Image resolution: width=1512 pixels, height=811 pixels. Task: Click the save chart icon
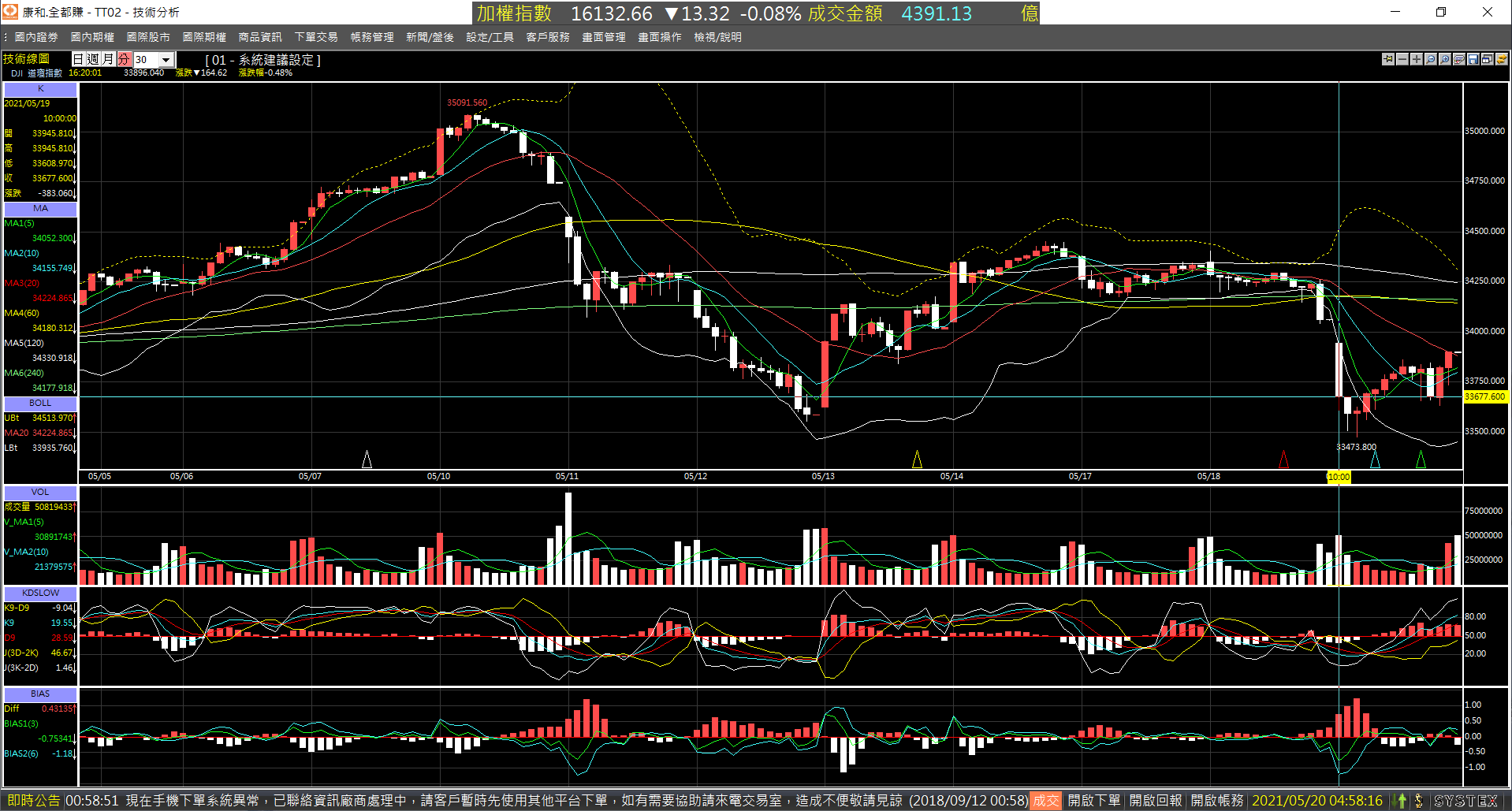1473,59
